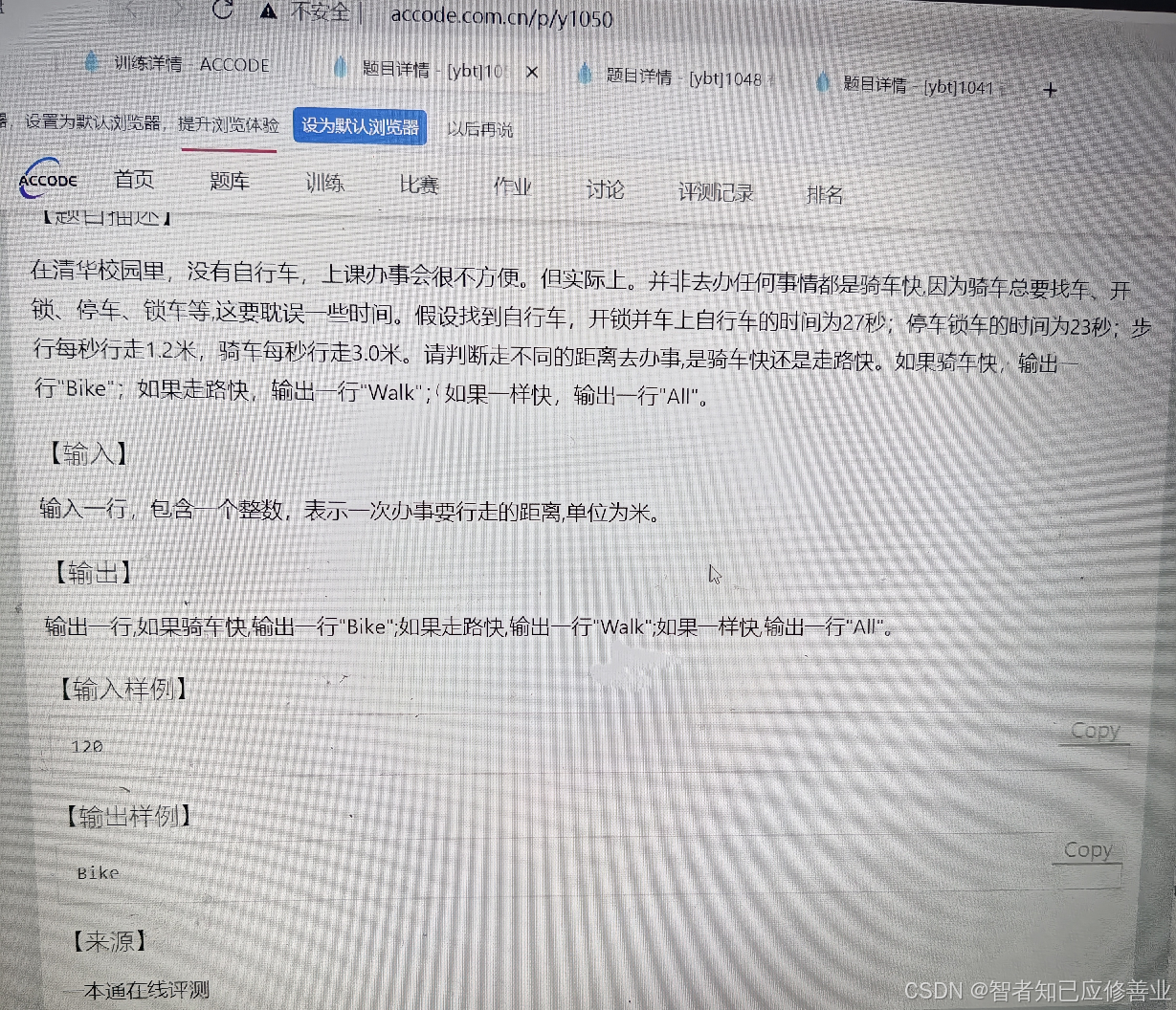Screen dimensions: 1176x1010
Task: Click the favicon of the [ybt]1048 tab
Action: point(585,75)
